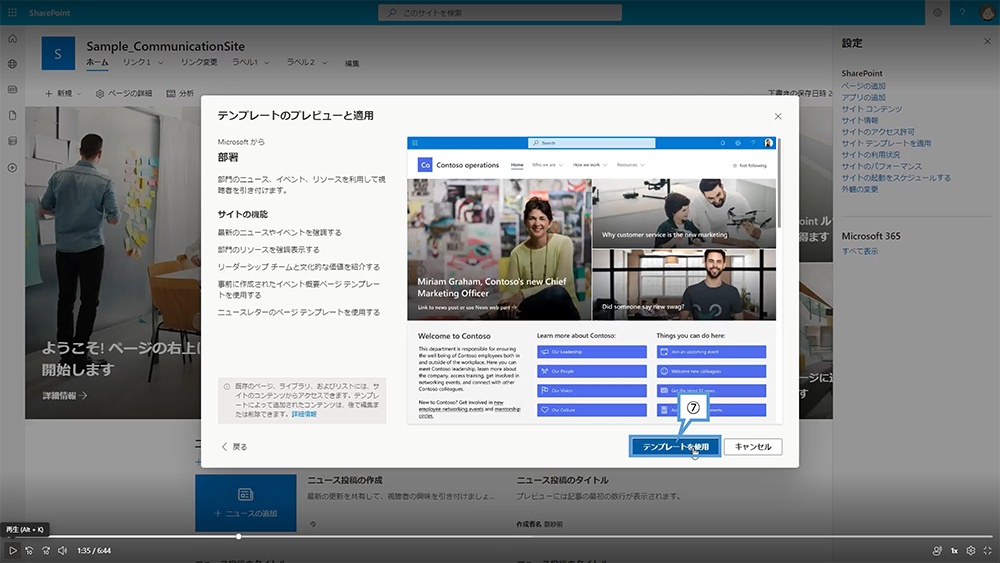
Task: Go back with the 戻る button
Action: 234,446
